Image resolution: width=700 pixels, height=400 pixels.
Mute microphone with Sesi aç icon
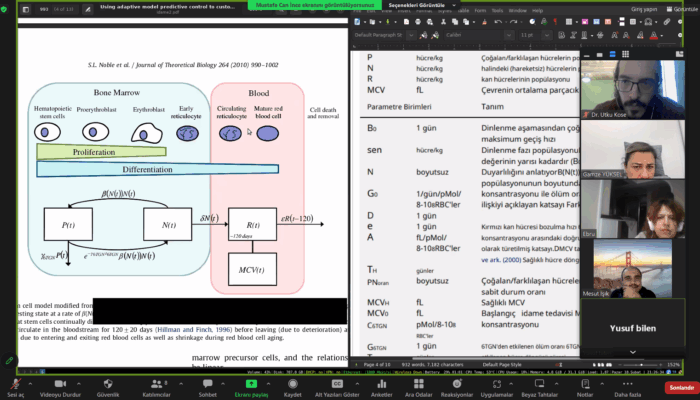click(15, 382)
